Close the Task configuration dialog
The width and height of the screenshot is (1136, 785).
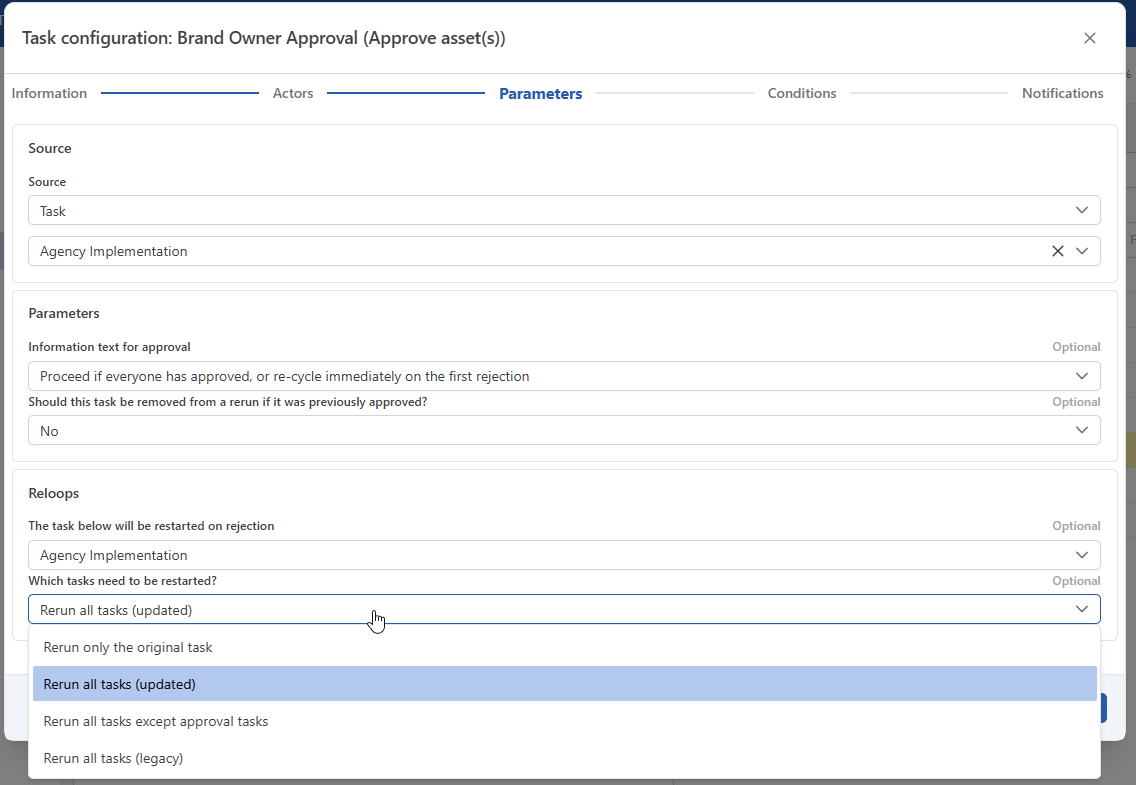click(x=1089, y=38)
